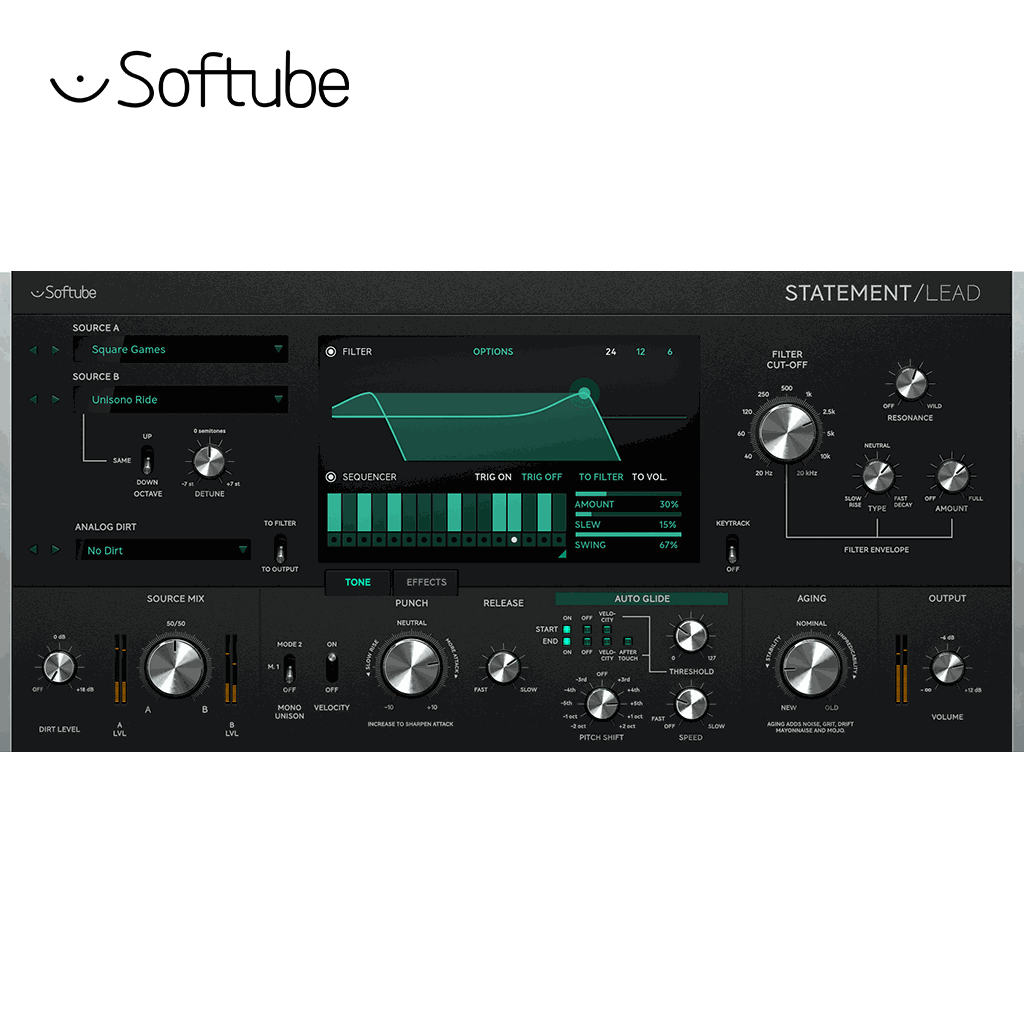Click the sequencer corner triangle icon
The width and height of the screenshot is (1024, 1024).
(562, 554)
